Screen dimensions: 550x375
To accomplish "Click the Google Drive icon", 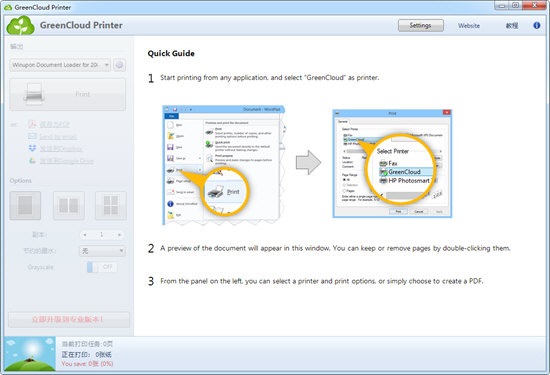I will click(x=32, y=161).
